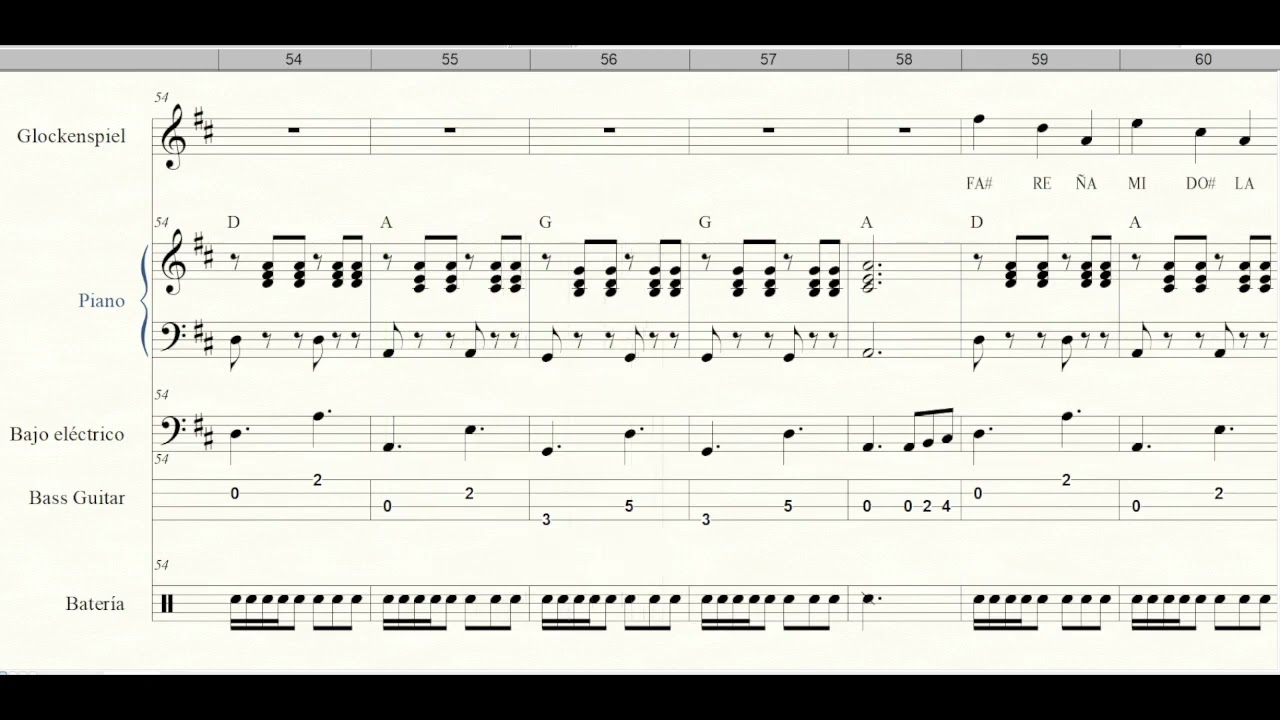Jump to measure 59 in ruler
Screen dimensions: 1280x720
[x=1040, y=59]
